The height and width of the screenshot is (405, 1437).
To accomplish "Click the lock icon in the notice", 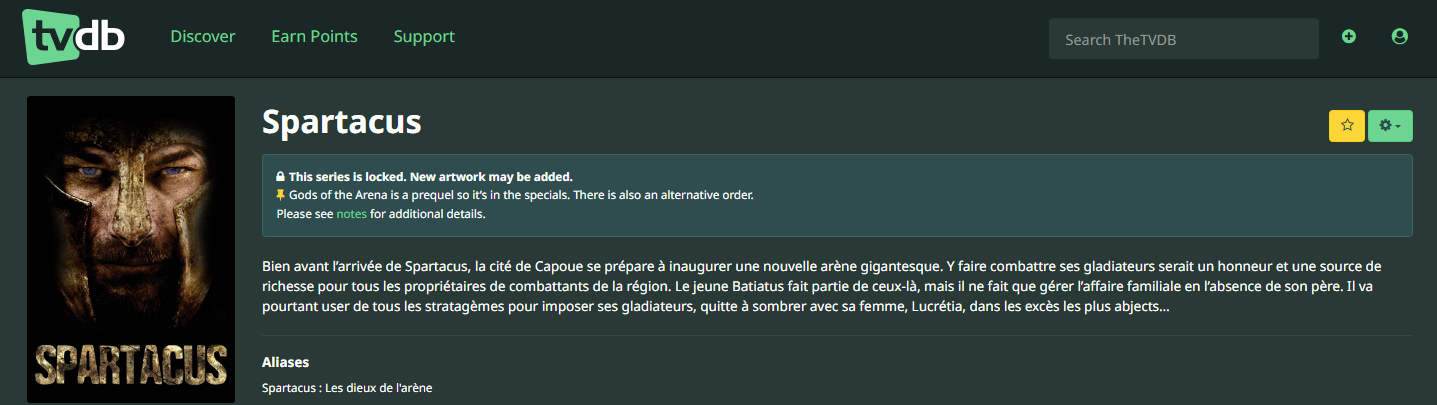I will [281, 177].
